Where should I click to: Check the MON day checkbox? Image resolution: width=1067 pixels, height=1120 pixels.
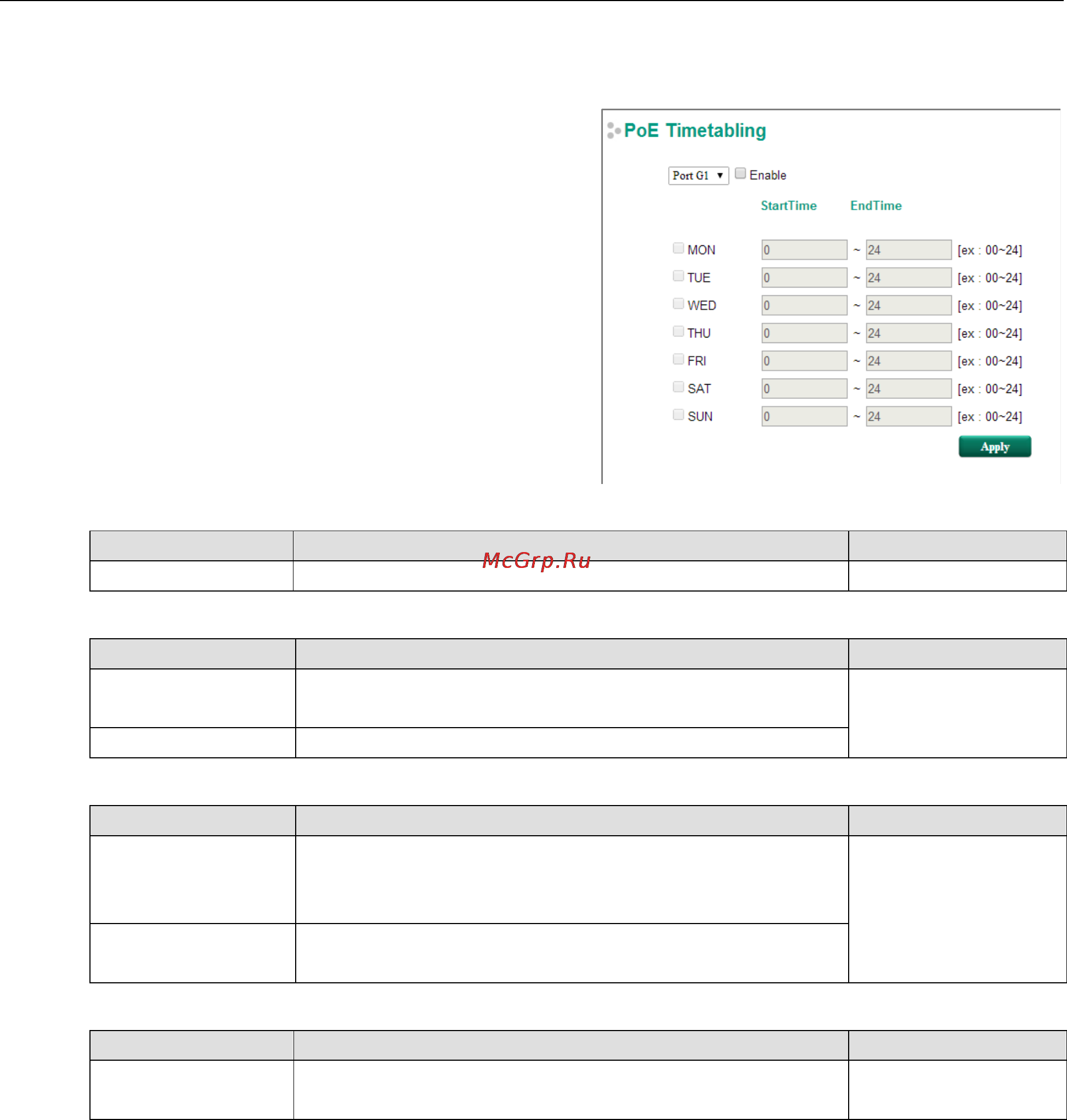point(678,248)
